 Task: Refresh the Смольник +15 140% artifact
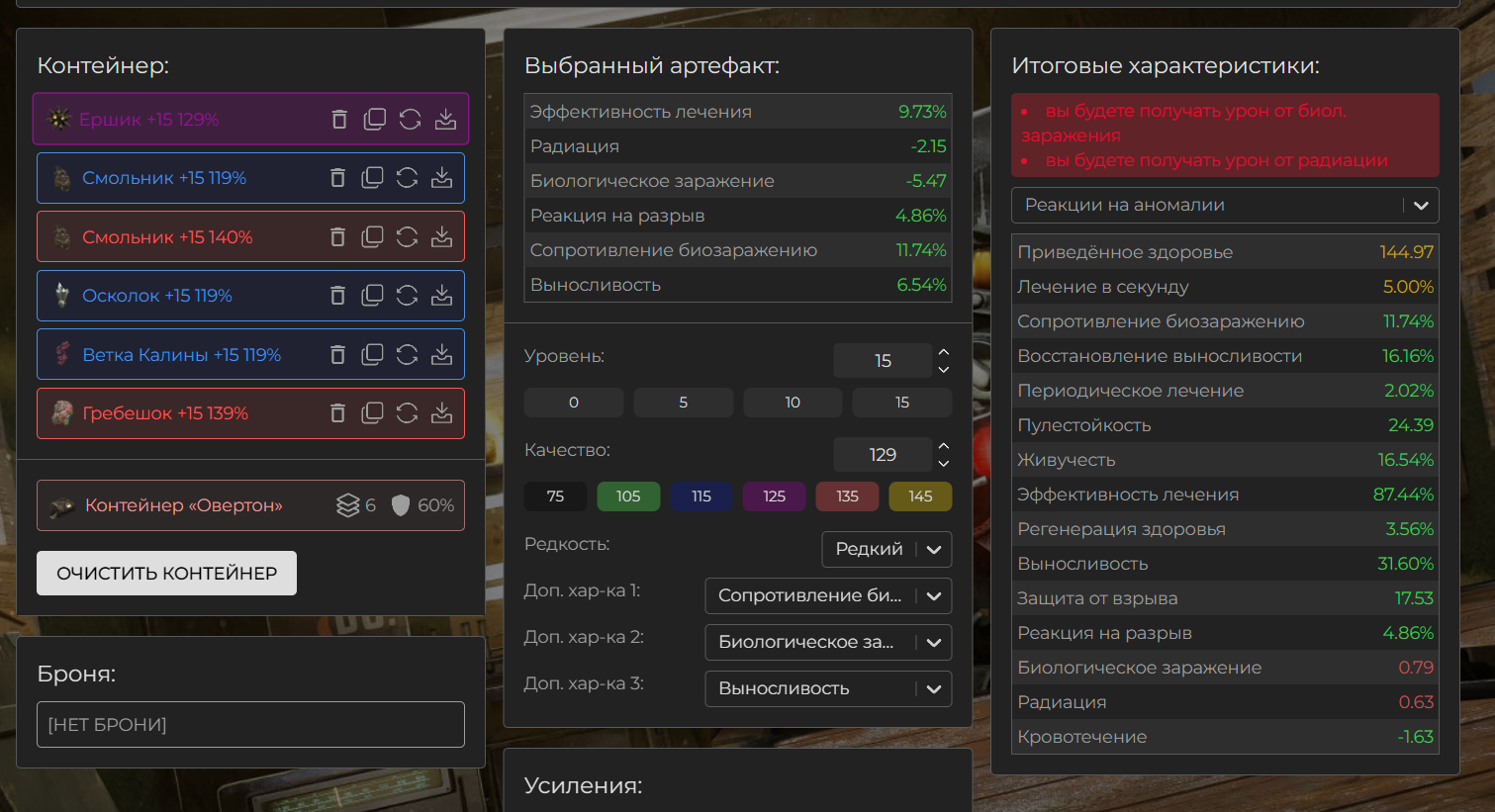click(407, 237)
